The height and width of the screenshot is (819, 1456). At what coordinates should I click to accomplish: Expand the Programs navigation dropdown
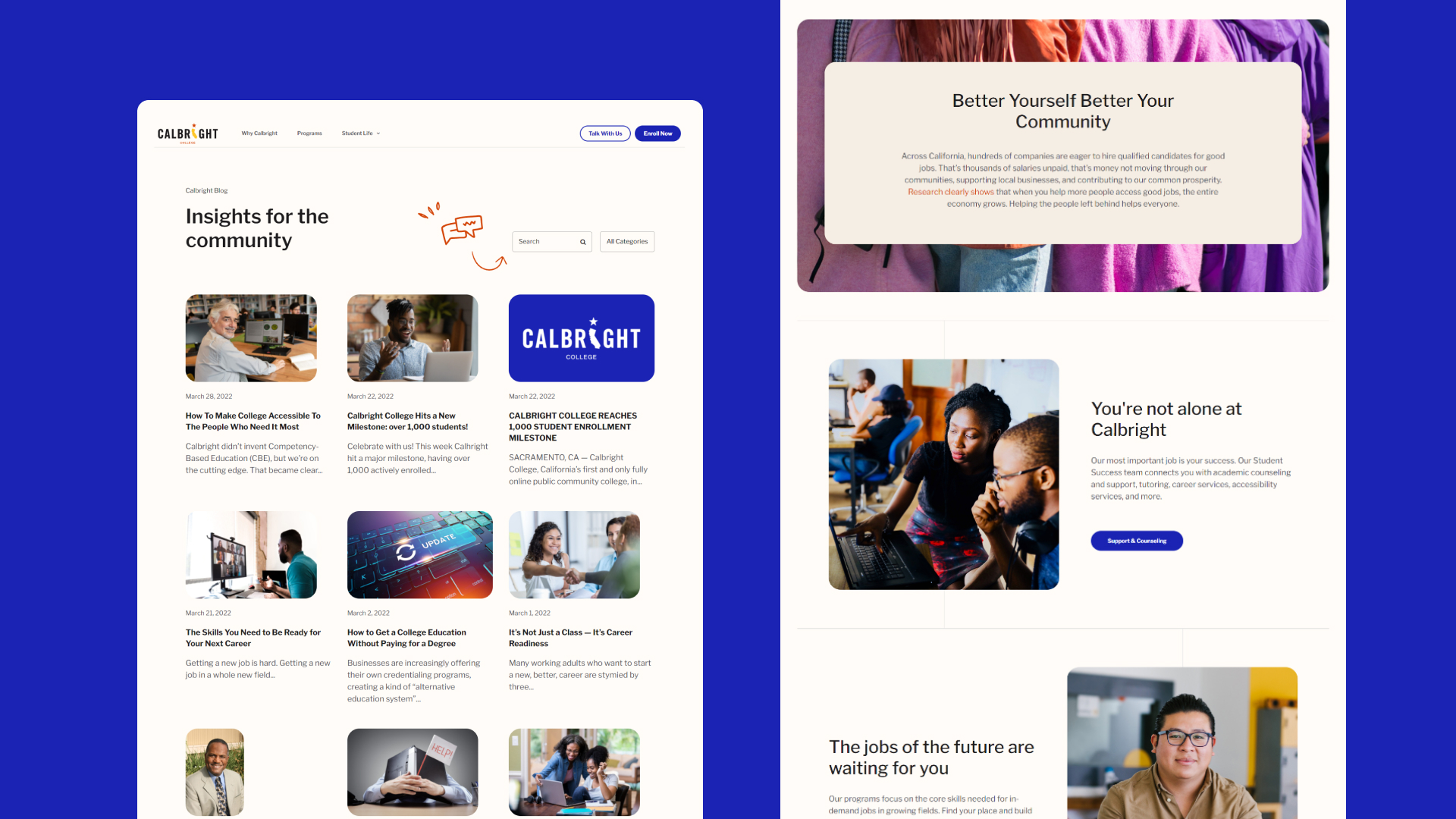pyautogui.click(x=309, y=133)
